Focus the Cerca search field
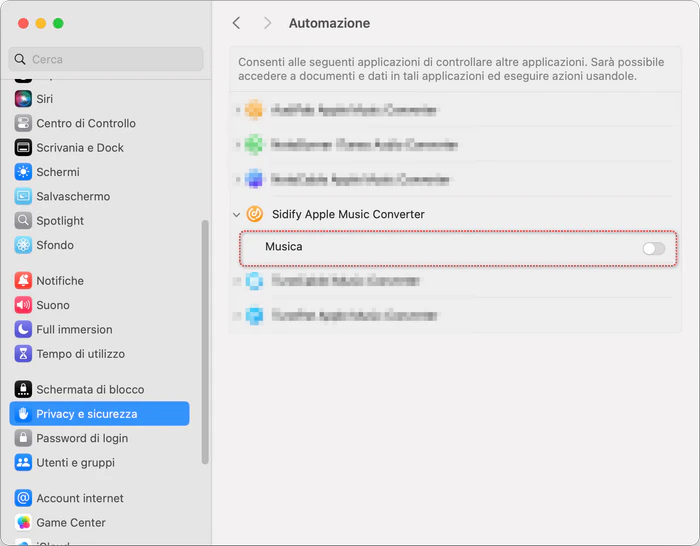Viewport: 700px width, 546px height. coord(106,59)
